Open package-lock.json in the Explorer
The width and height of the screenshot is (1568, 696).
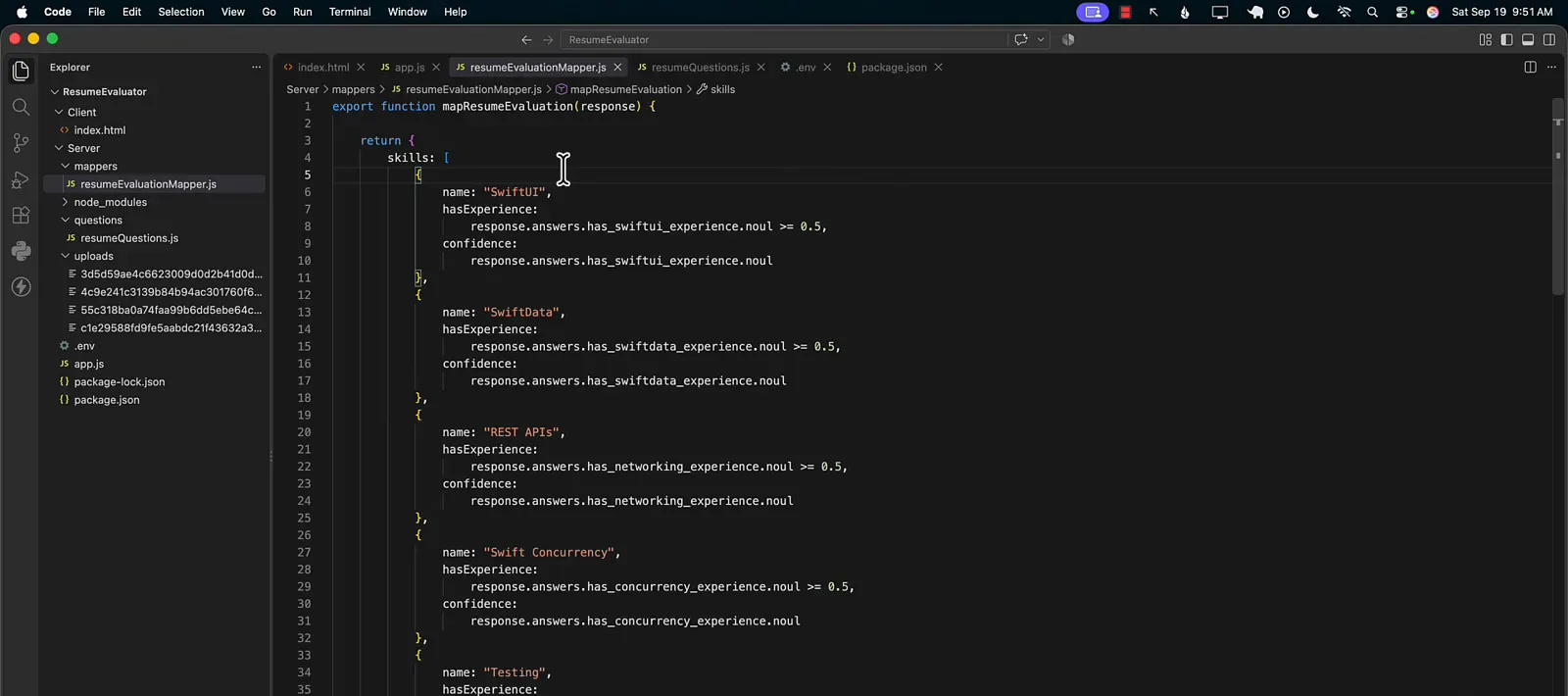[x=119, y=382]
